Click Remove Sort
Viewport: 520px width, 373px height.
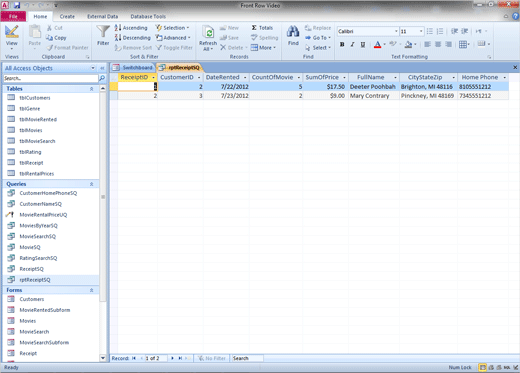click(x=133, y=48)
